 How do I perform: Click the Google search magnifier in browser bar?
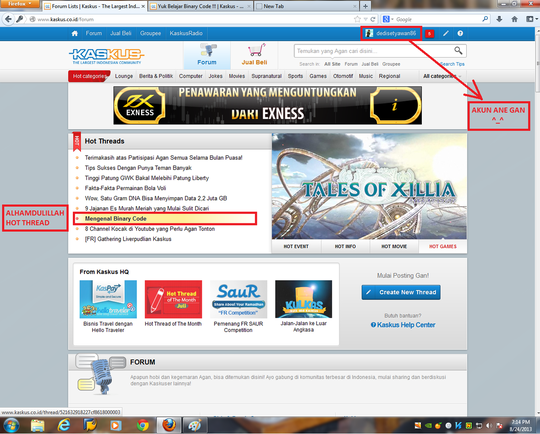pyautogui.click(x=485, y=19)
